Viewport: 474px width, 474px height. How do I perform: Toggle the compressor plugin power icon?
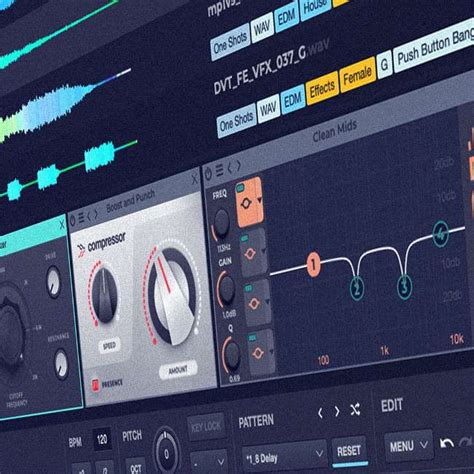click(x=73, y=220)
